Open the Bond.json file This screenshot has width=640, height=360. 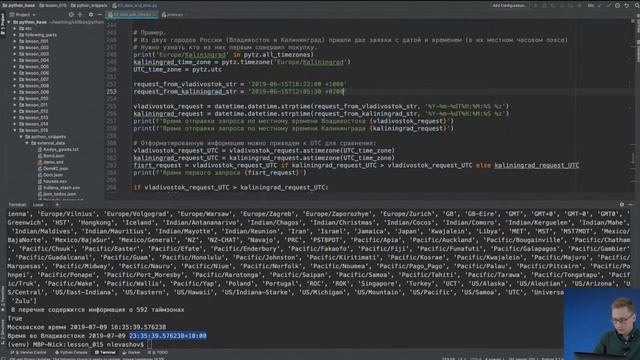click(x=51, y=156)
